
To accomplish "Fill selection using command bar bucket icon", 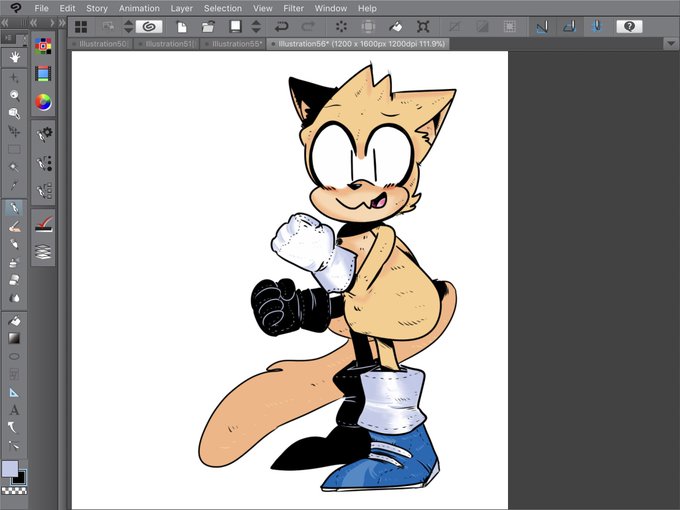I will pyautogui.click(x=396, y=27).
